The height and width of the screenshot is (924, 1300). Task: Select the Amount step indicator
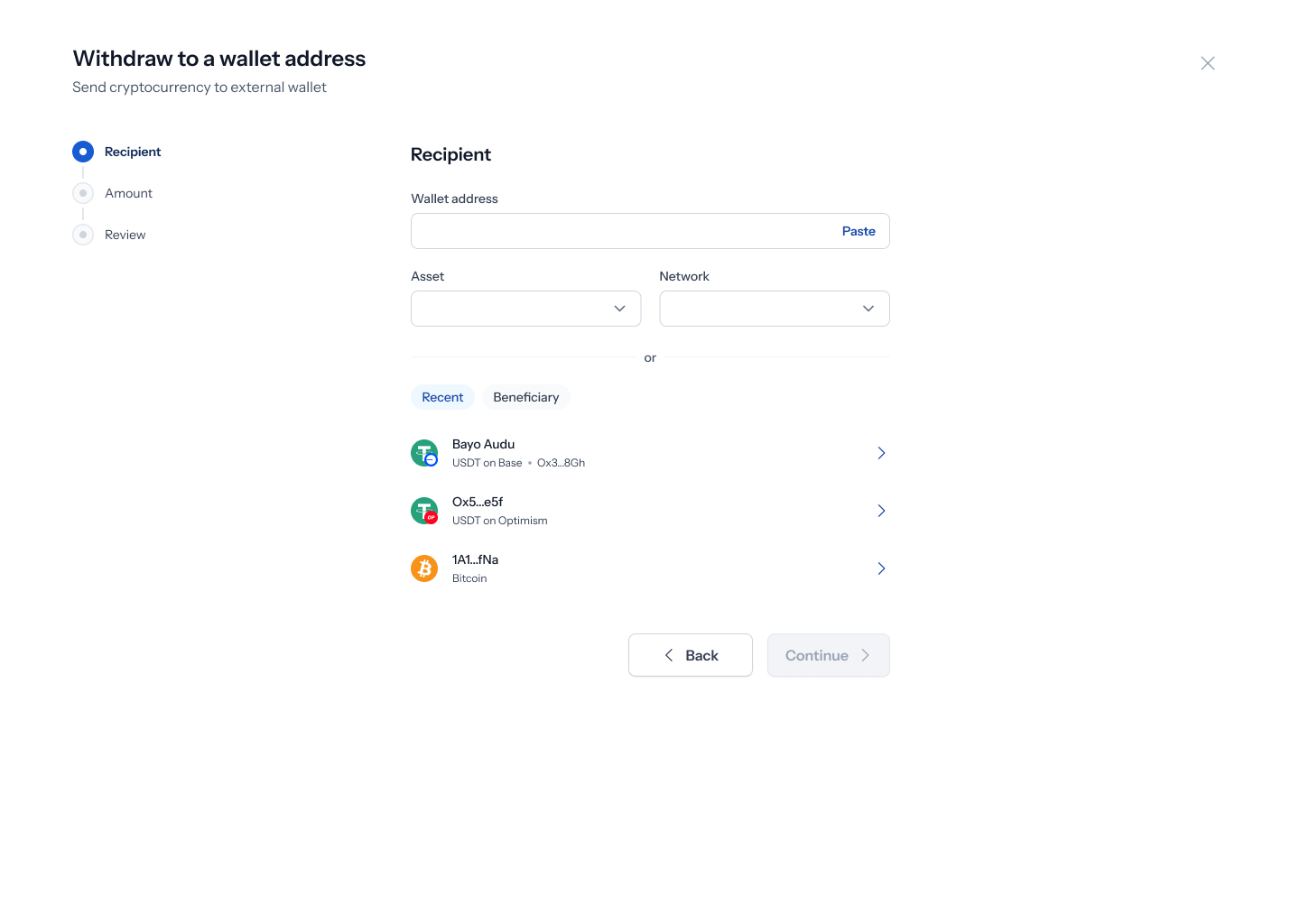(x=83, y=193)
